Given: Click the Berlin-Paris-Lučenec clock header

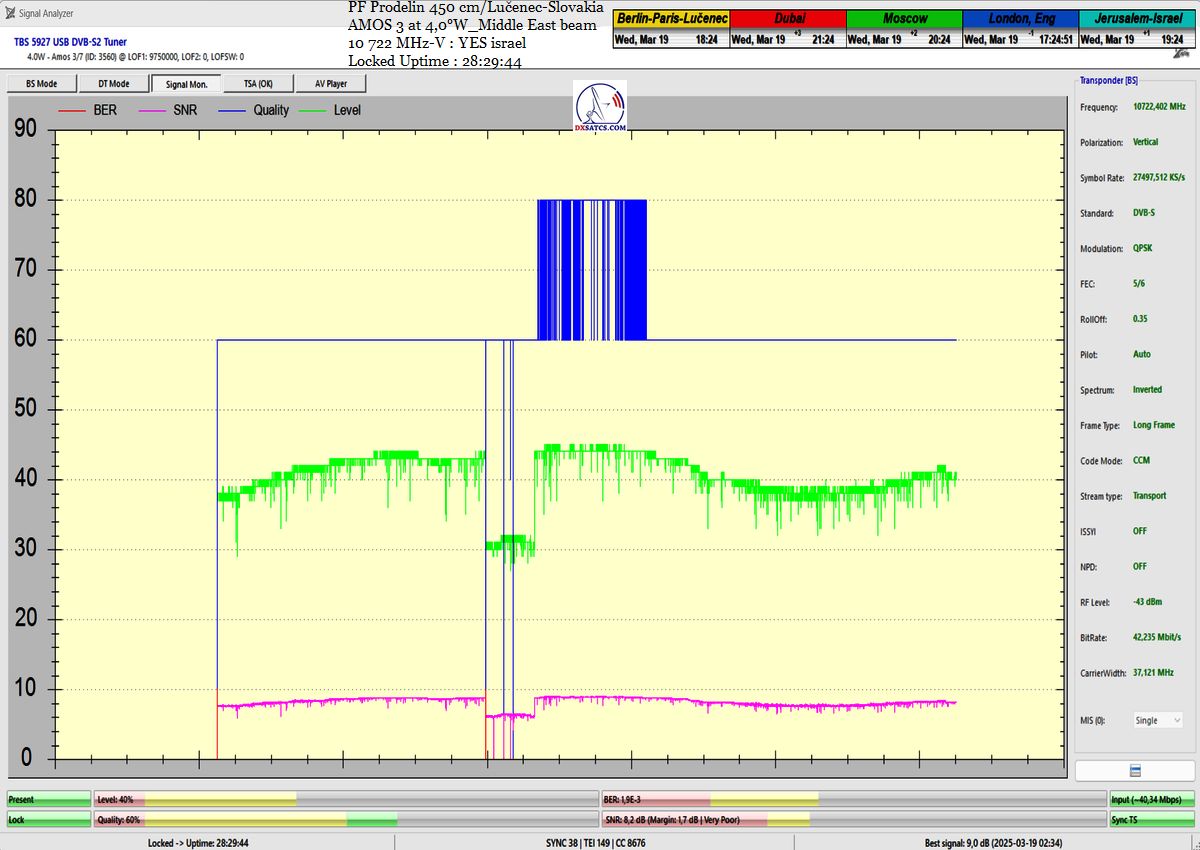Looking at the screenshot, I should (x=671, y=19).
